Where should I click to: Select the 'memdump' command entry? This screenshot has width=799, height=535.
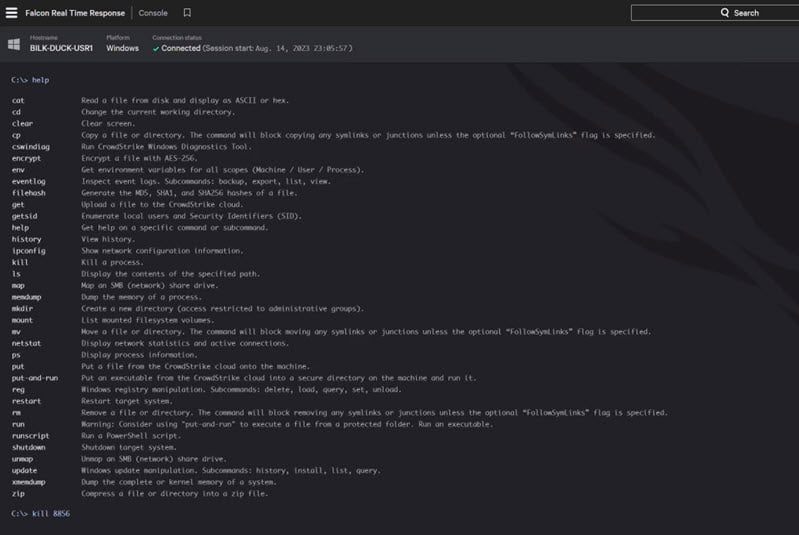point(27,297)
